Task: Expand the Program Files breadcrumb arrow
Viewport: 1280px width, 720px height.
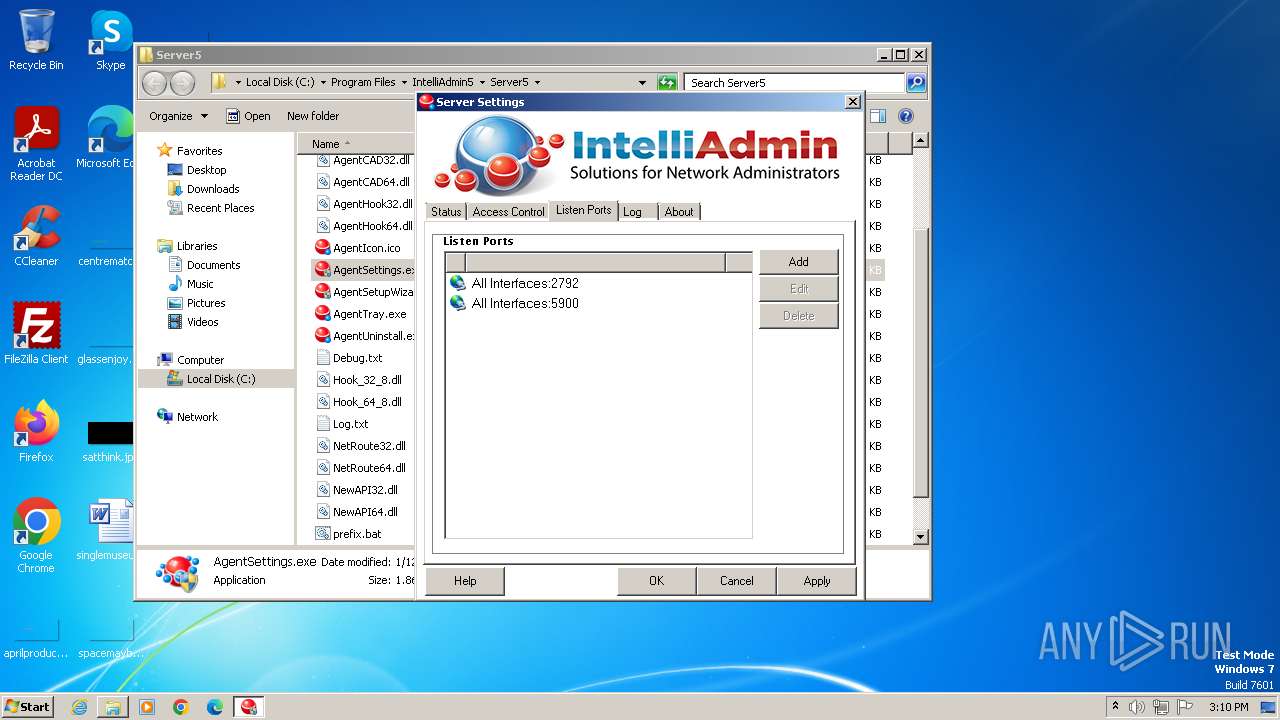Action: click(x=403, y=82)
